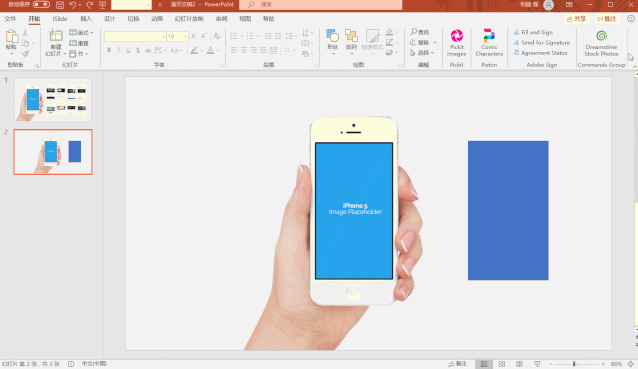
Task: Switch to the iSlide tab
Action: [60, 19]
